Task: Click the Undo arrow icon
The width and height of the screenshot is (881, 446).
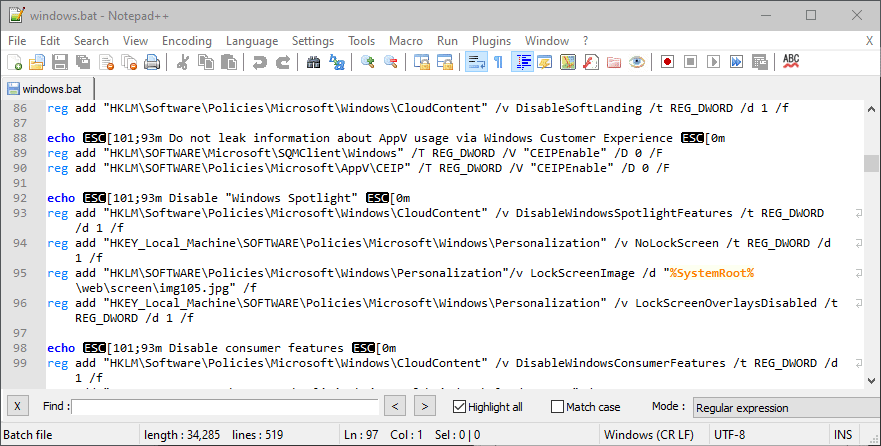Action: click(x=258, y=62)
